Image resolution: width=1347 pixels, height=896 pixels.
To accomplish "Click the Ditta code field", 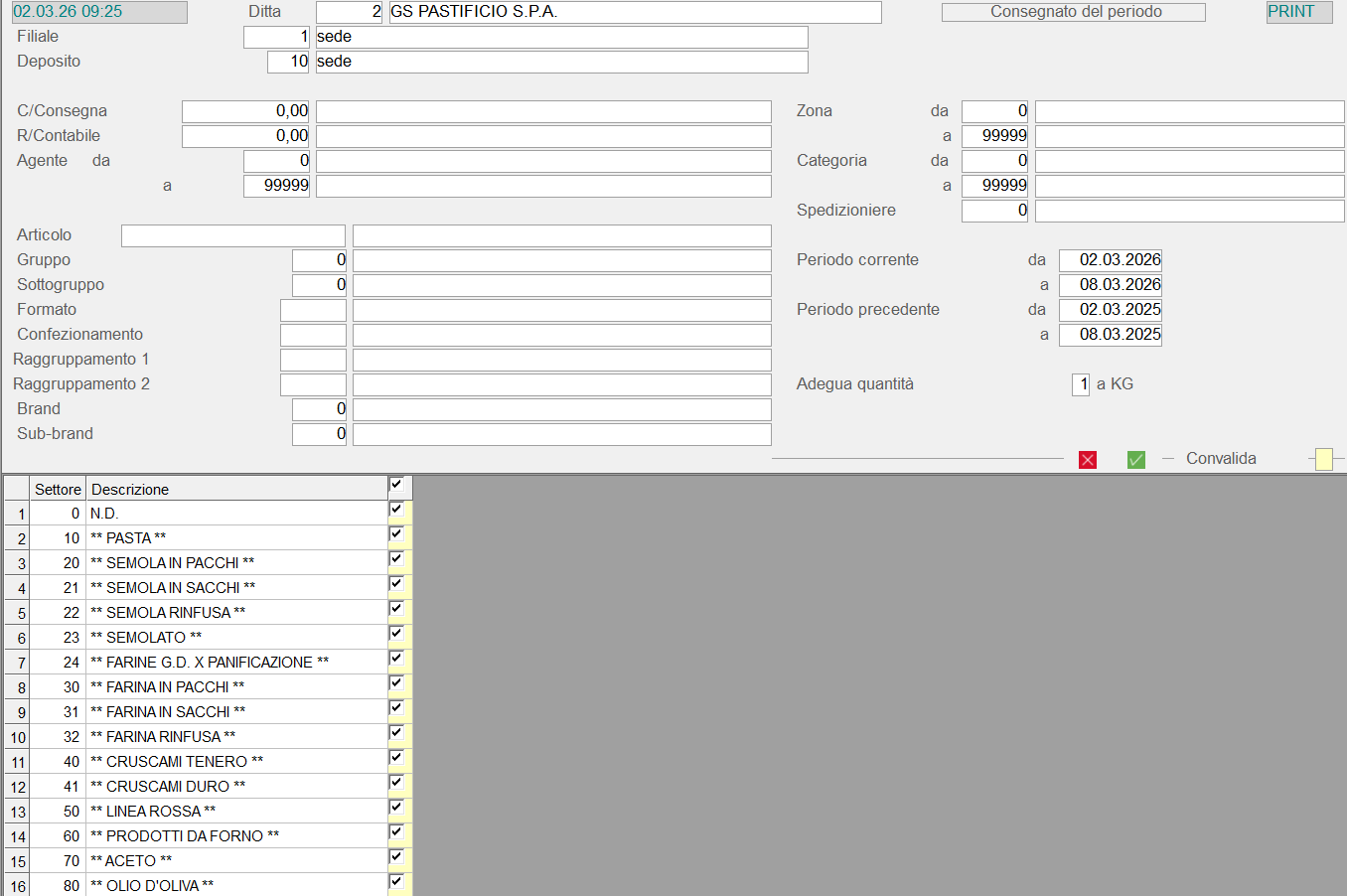I will (349, 12).
